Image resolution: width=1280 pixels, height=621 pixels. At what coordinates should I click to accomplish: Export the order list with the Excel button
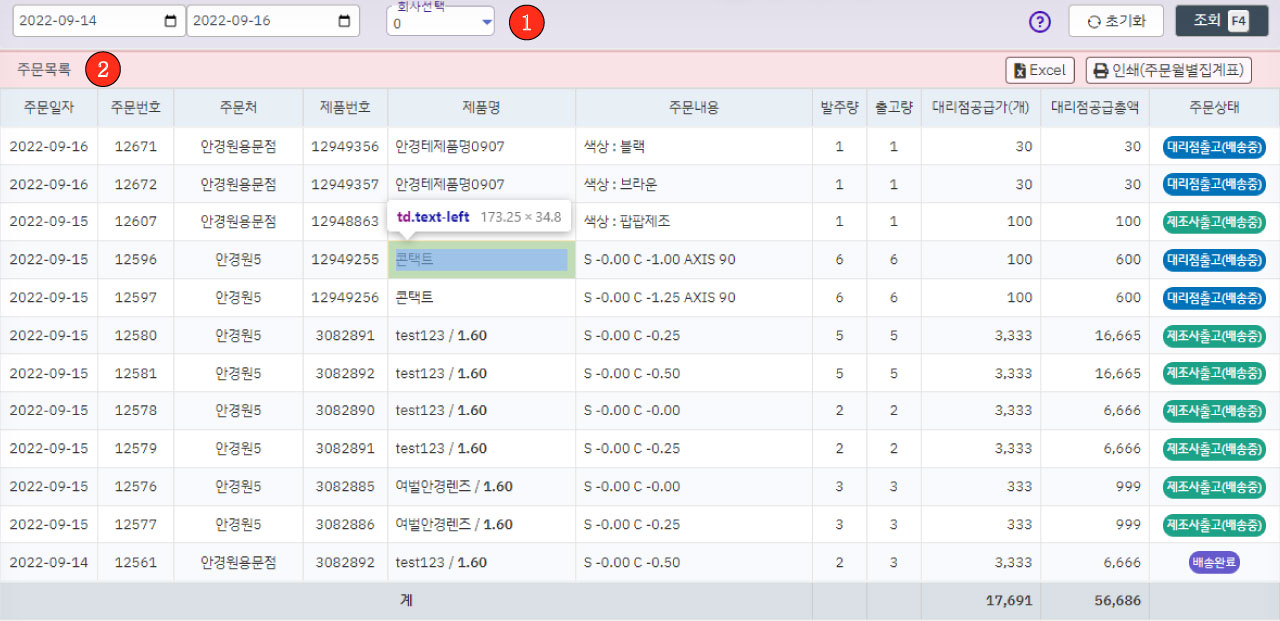(x=1039, y=70)
